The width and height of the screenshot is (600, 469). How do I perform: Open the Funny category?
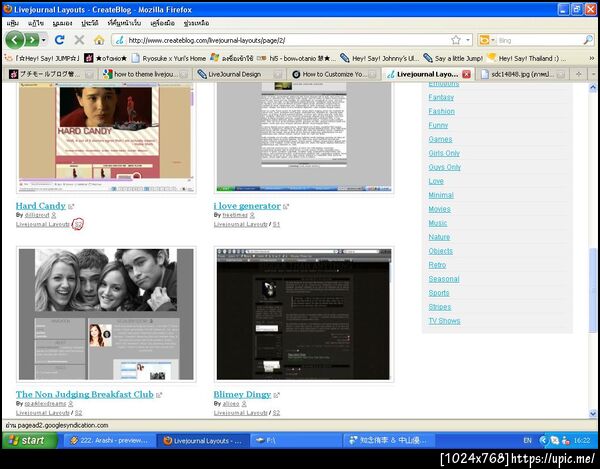tap(438, 125)
